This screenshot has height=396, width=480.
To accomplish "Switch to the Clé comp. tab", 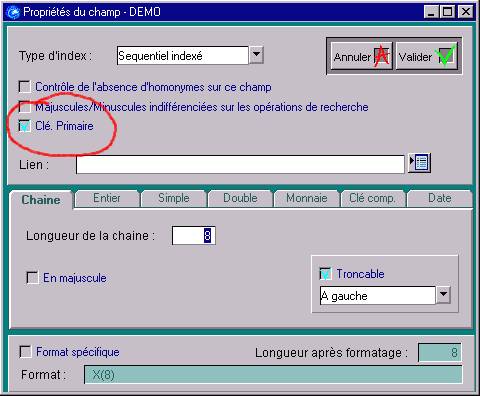I will [x=372, y=198].
